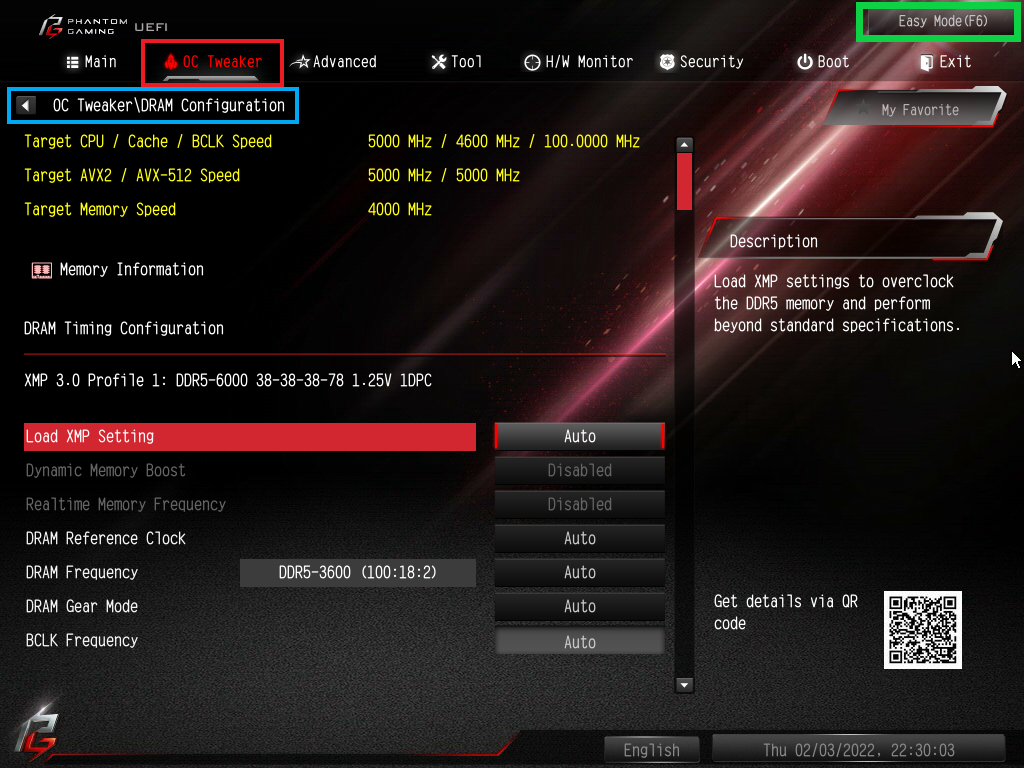This screenshot has height=768, width=1024.
Task: Click the Security shield icon
Action: 667,62
